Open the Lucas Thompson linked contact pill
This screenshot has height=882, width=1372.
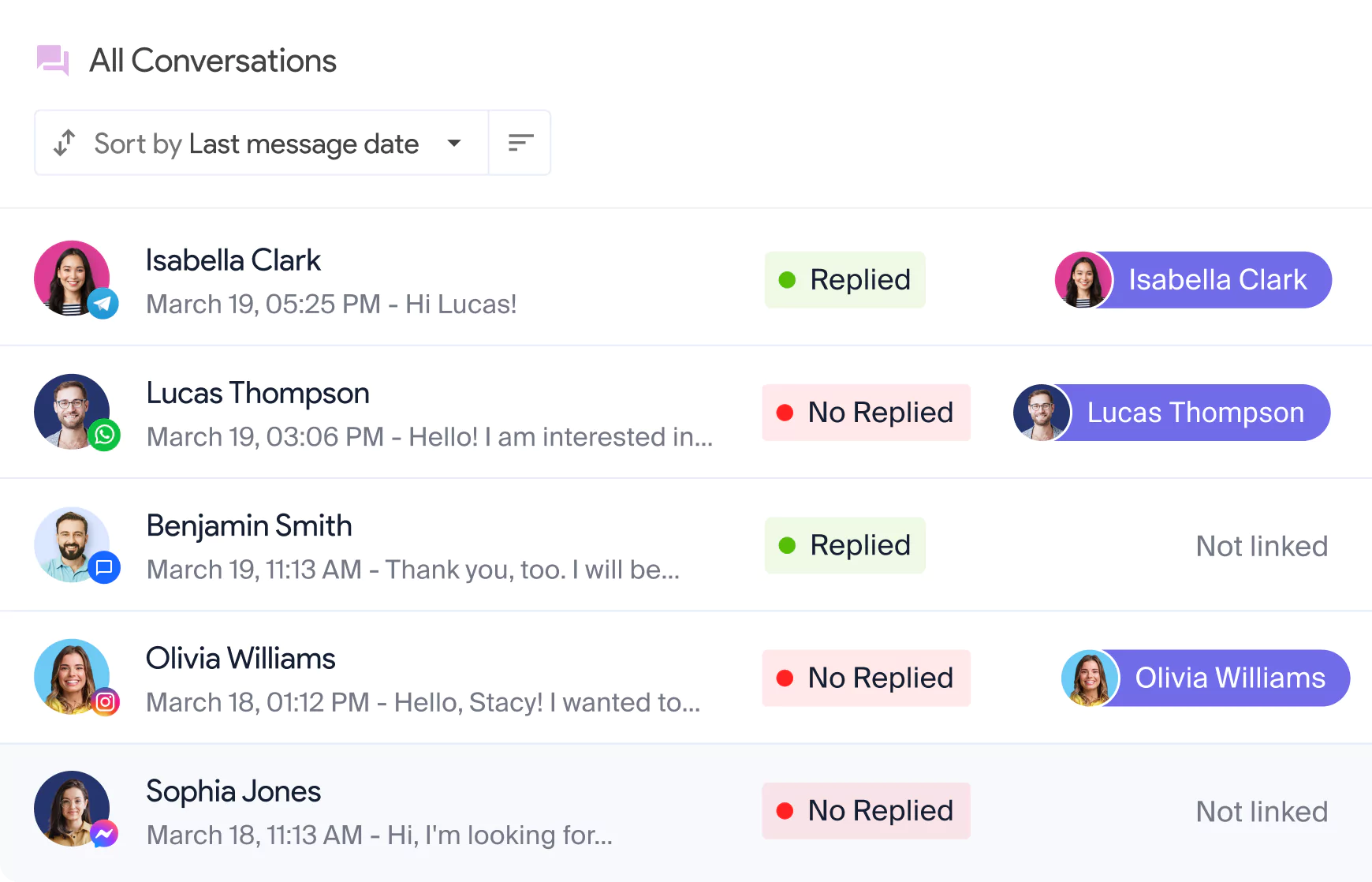(1171, 412)
